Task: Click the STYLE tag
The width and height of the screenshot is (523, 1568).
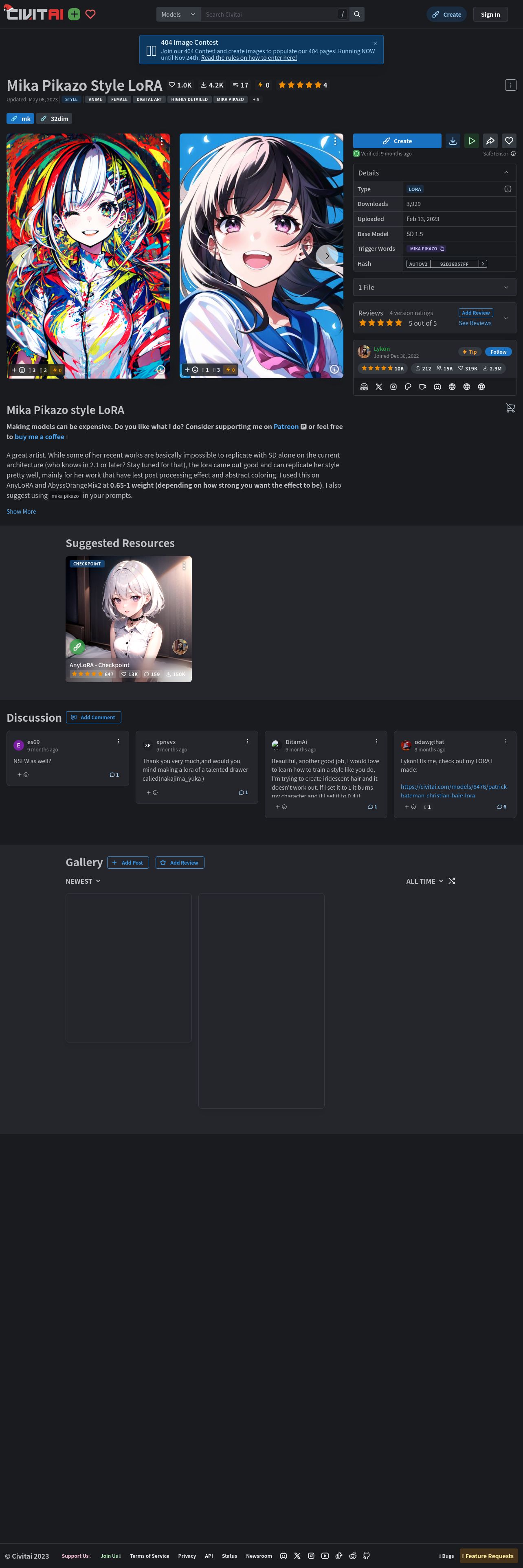Action: 71,99
